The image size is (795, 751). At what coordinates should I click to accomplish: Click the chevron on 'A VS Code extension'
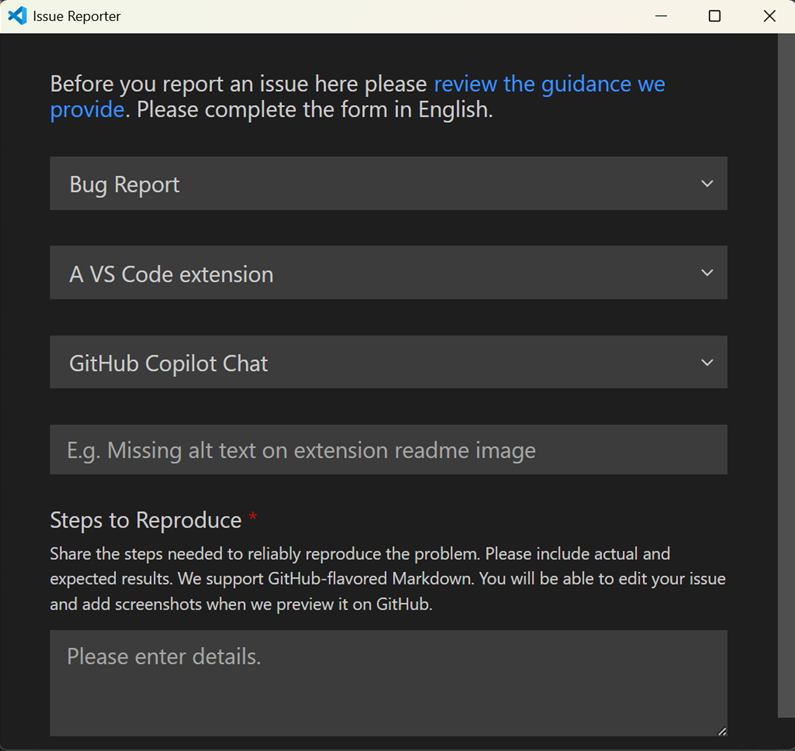click(707, 273)
